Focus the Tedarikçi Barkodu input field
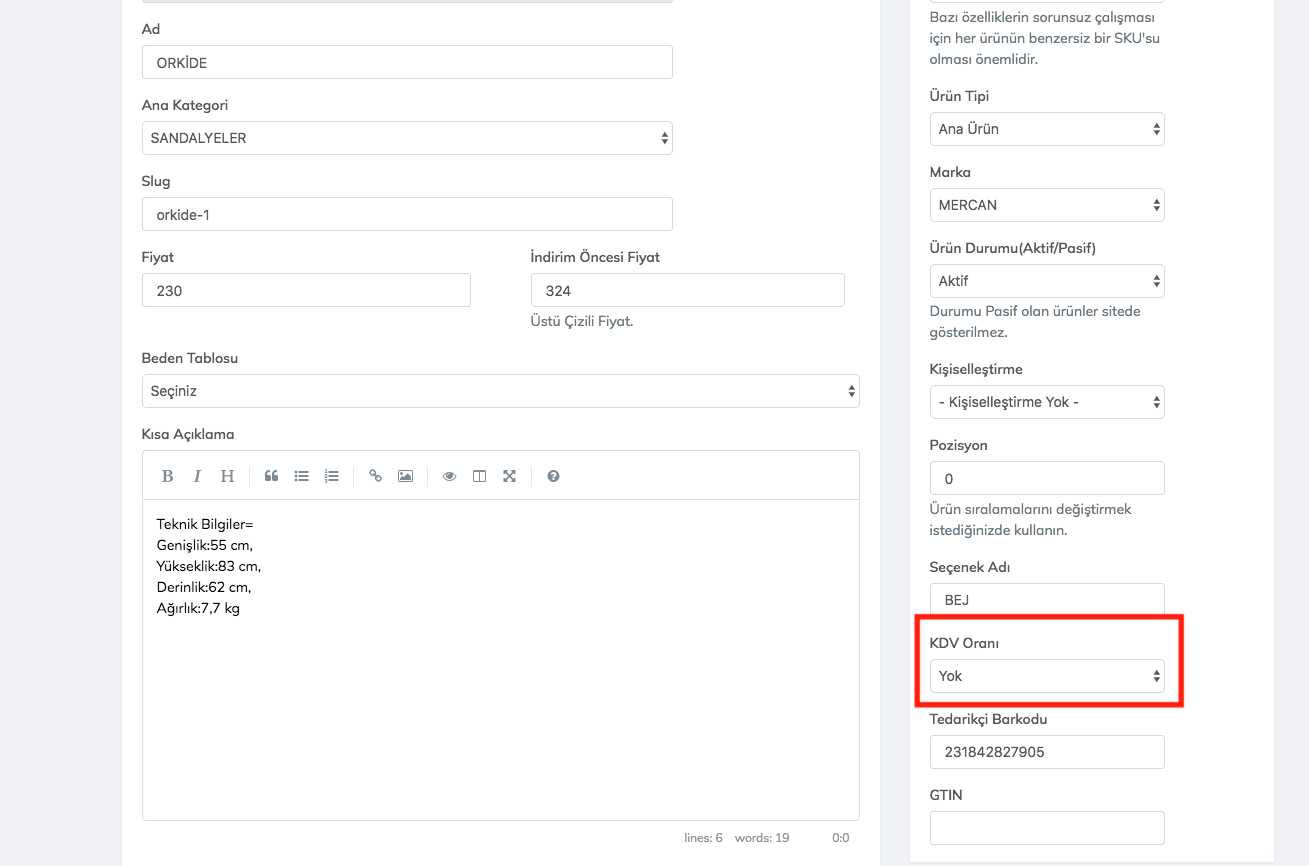Viewport: 1309px width, 866px height. (1046, 752)
